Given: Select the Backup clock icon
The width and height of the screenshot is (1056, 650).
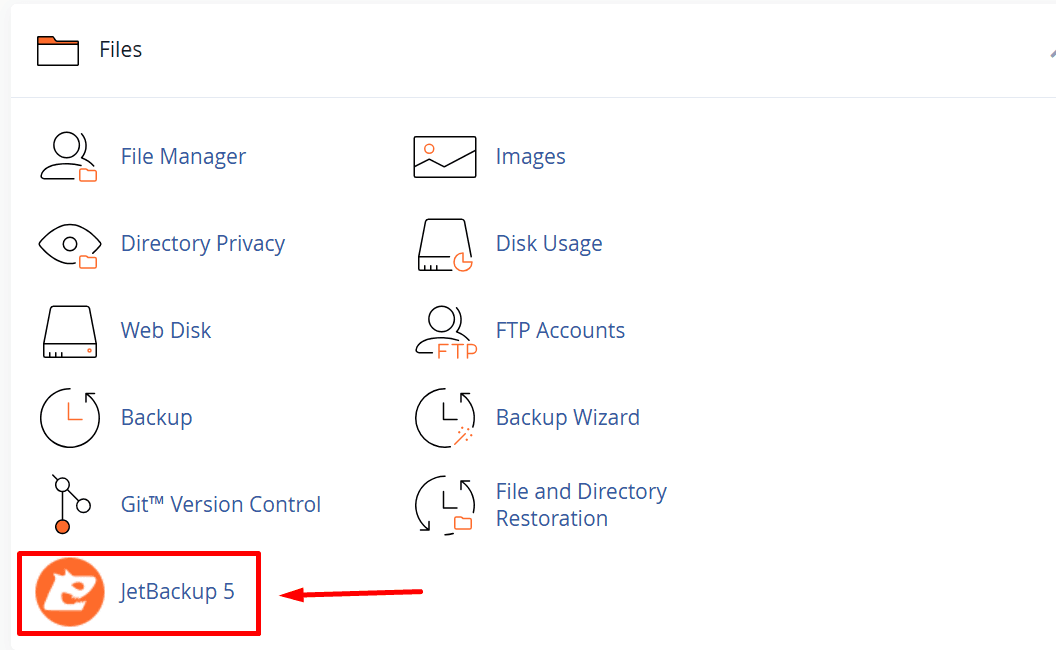Looking at the screenshot, I should coord(69,417).
